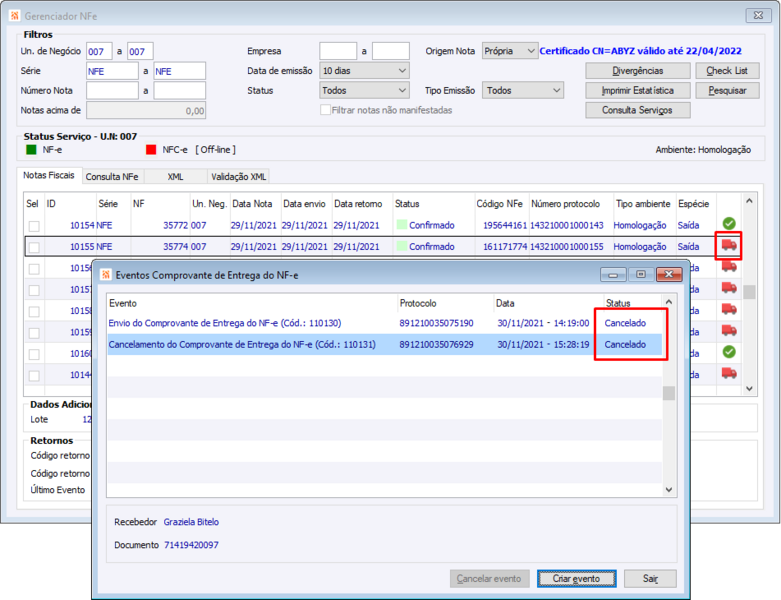Click the Documento value 71419420097

(x=191, y=545)
